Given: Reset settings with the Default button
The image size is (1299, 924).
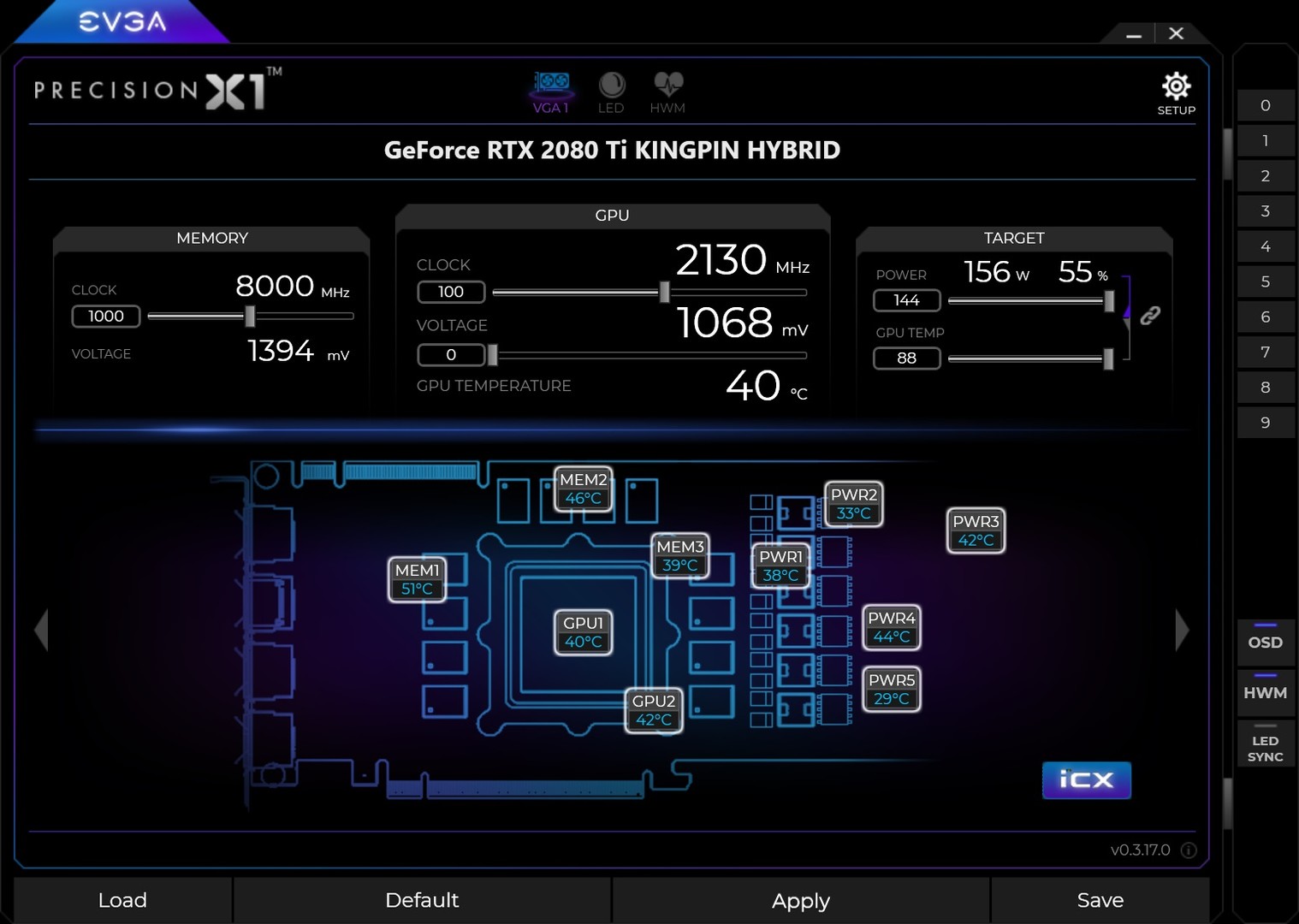Looking at the screenshot, I should [x=421, y=899].
